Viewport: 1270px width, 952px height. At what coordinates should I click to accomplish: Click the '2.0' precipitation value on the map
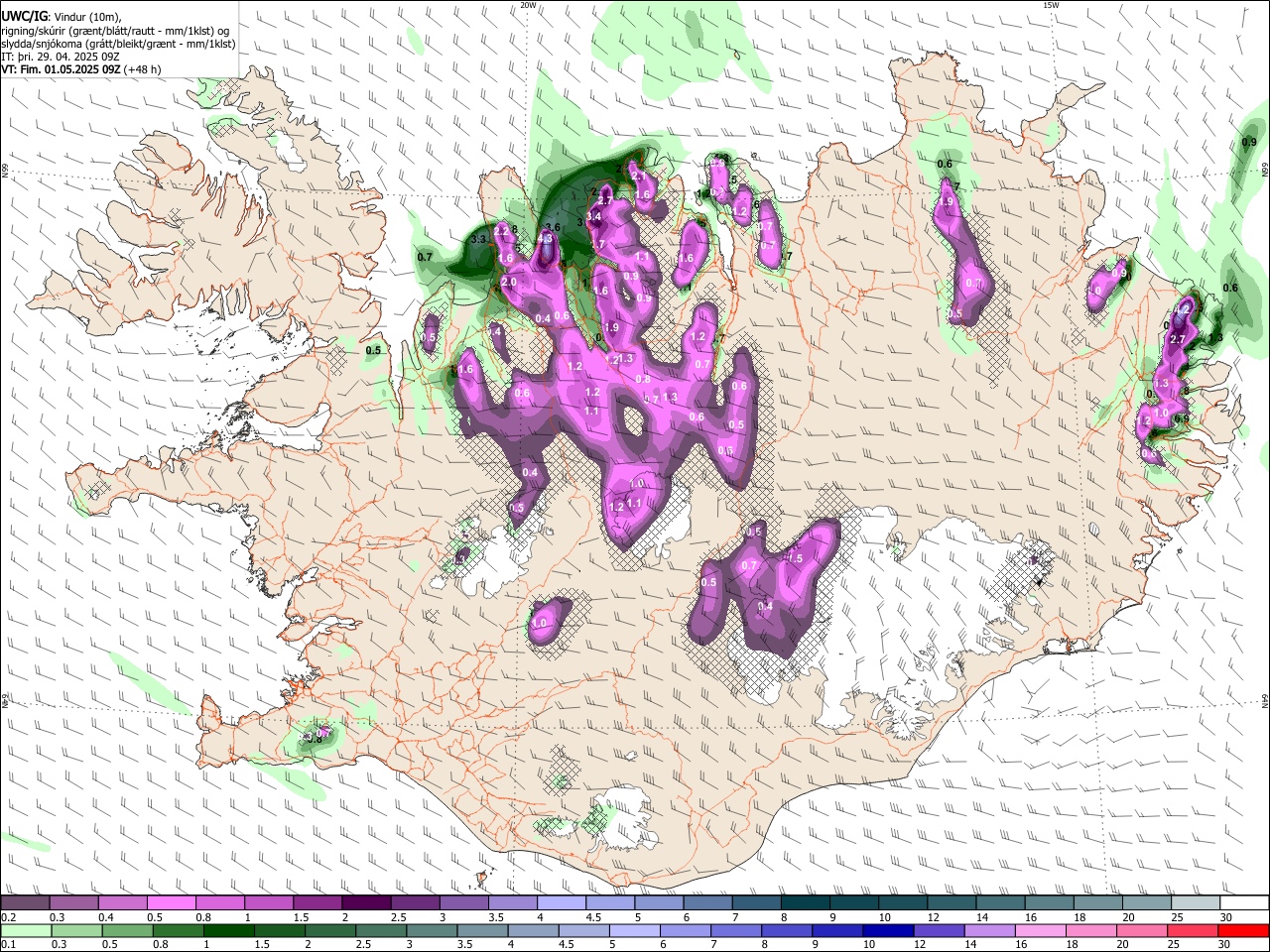(x=509, y=283)
